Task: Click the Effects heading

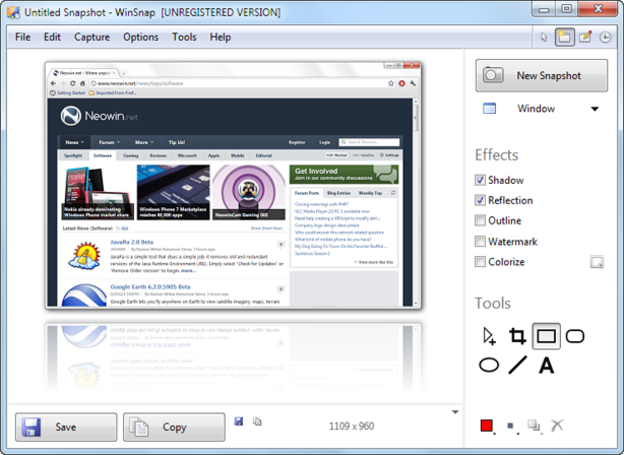Action: click(x=497, y=155)
